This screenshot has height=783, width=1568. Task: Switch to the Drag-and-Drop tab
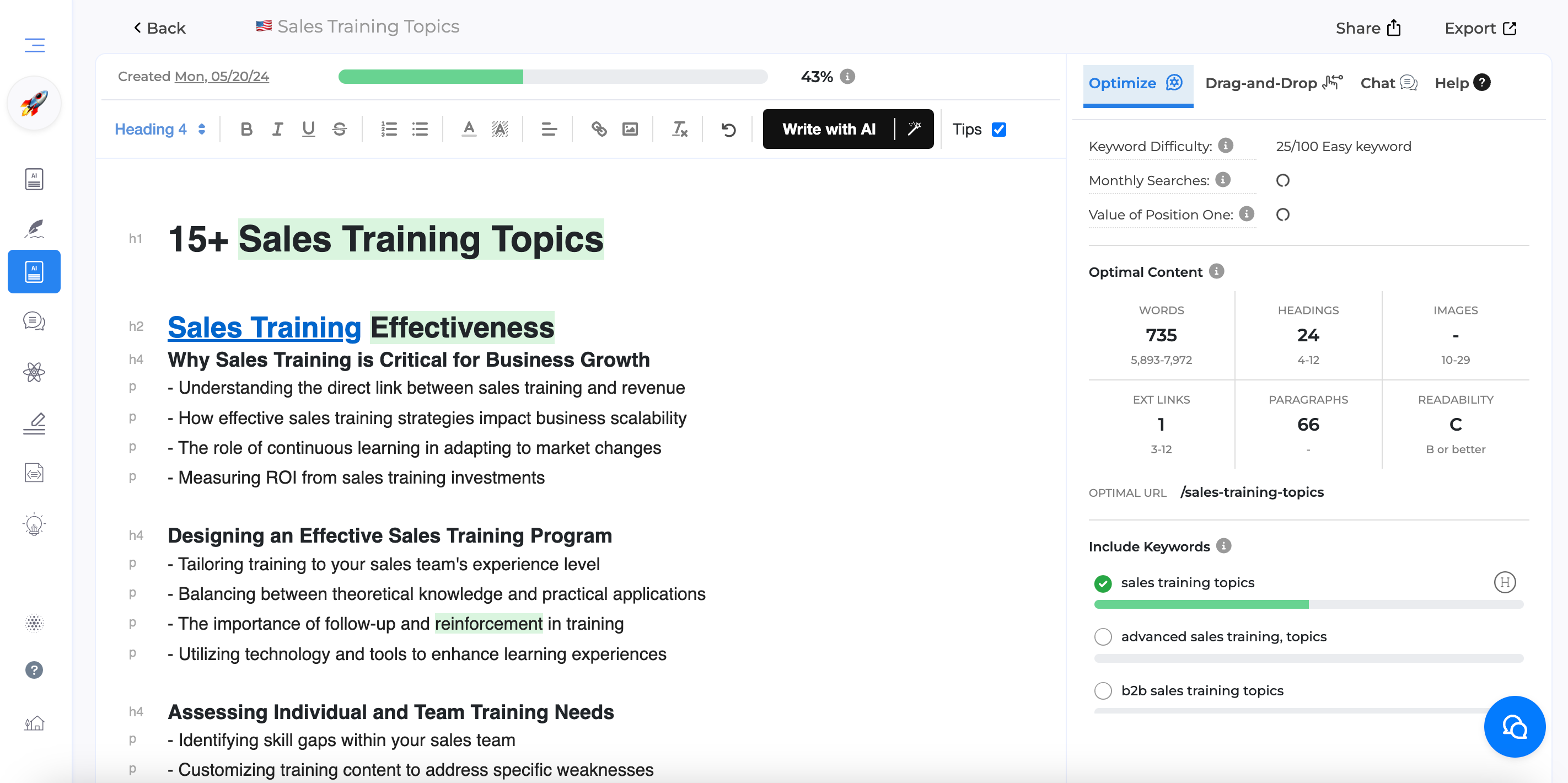click(x=1273, y=83)
